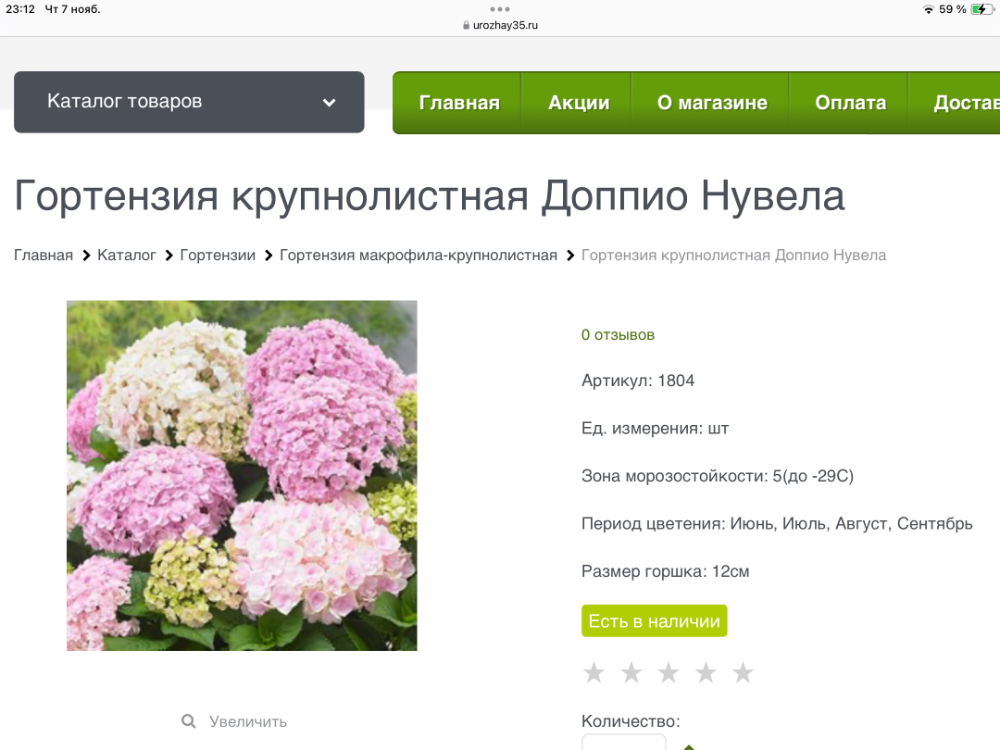The image size is (1000, 750).
Task: Open the О магазине page
Action: point(712,103)
